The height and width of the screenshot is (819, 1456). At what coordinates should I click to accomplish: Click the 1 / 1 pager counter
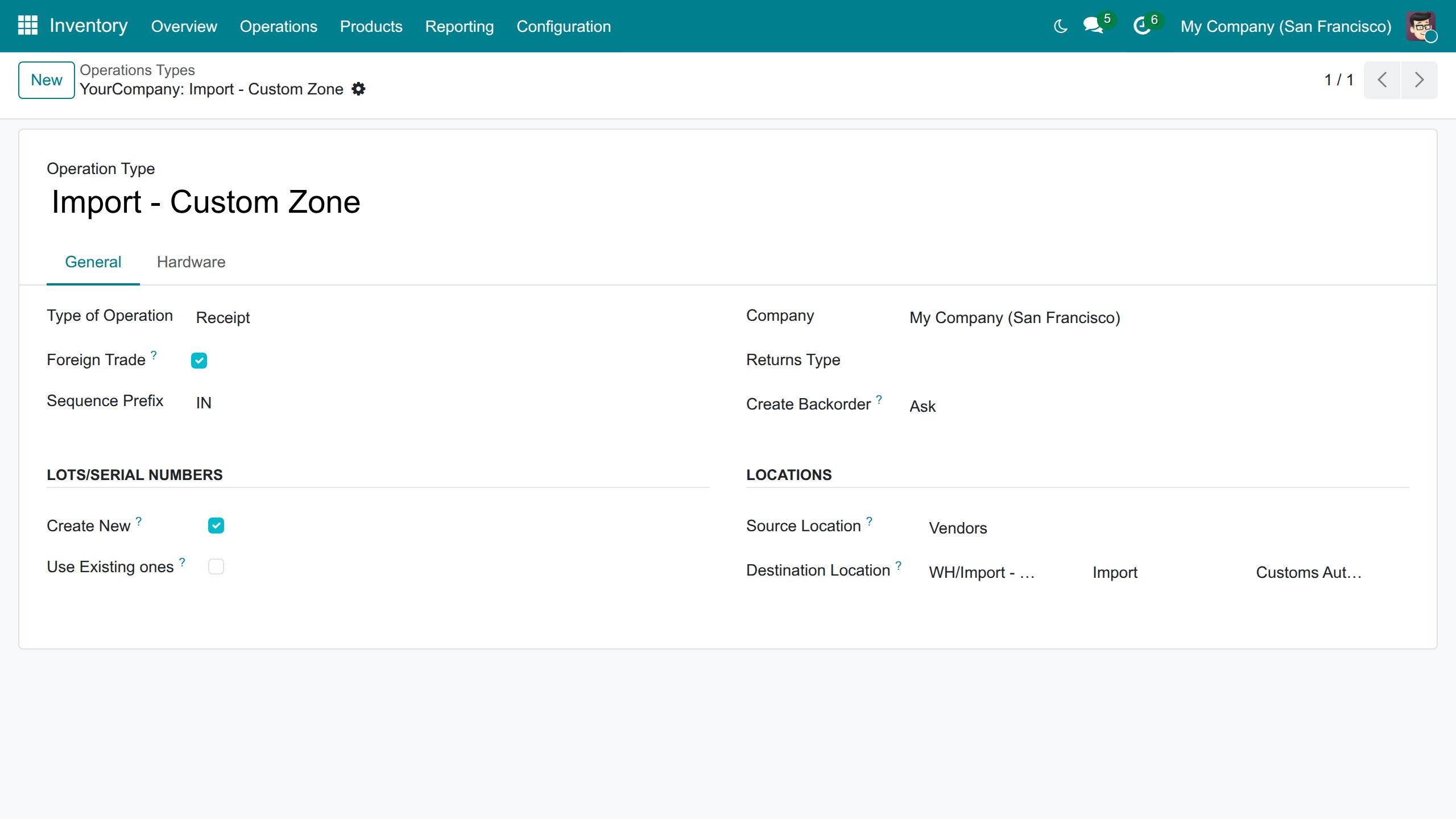point(1338,80)
